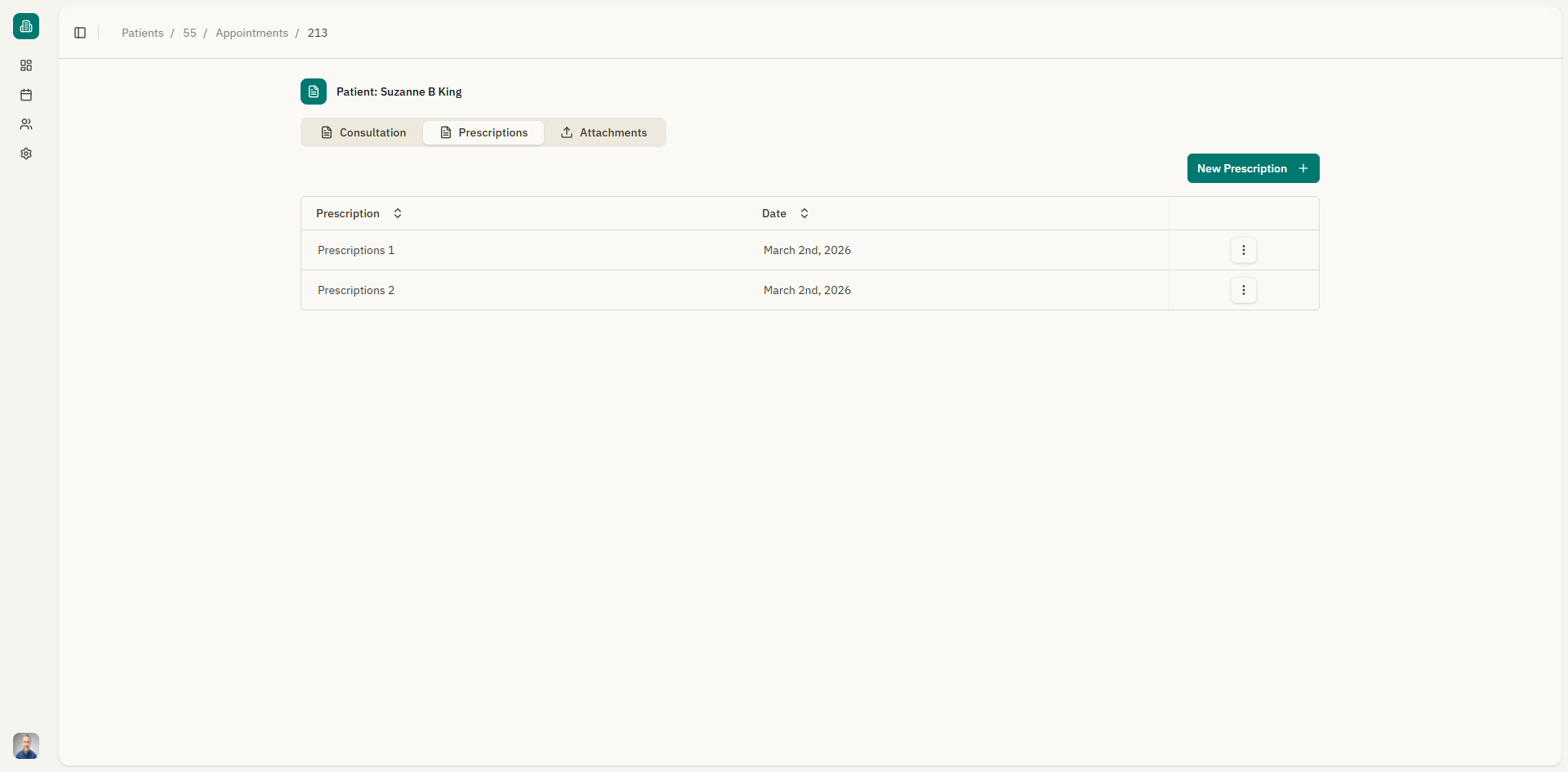Select the Calendar icon in the sidebar
1568x772 pixels.
[x=26, y=95]
